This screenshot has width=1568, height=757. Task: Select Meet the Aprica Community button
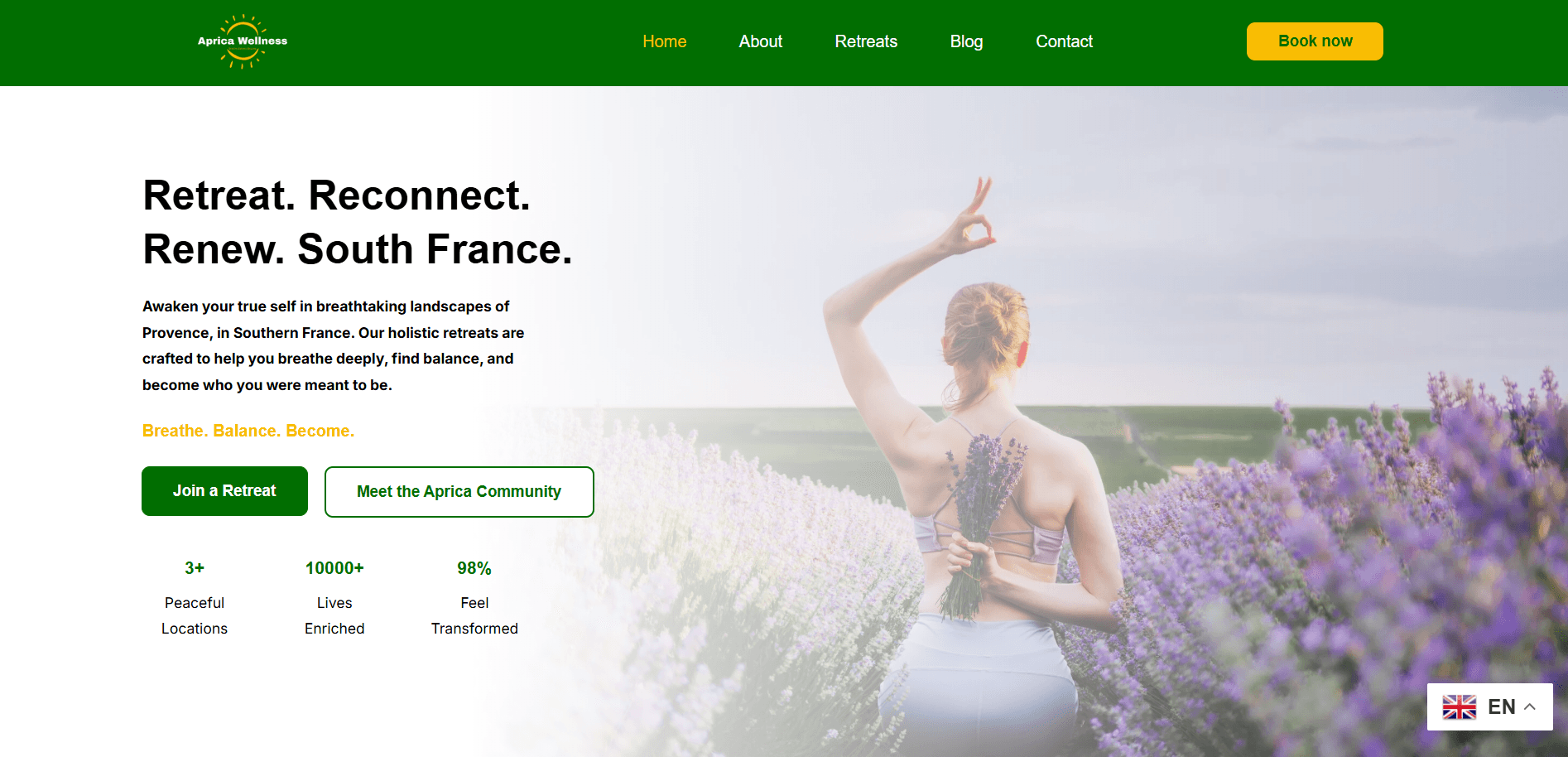click(459, 492)
